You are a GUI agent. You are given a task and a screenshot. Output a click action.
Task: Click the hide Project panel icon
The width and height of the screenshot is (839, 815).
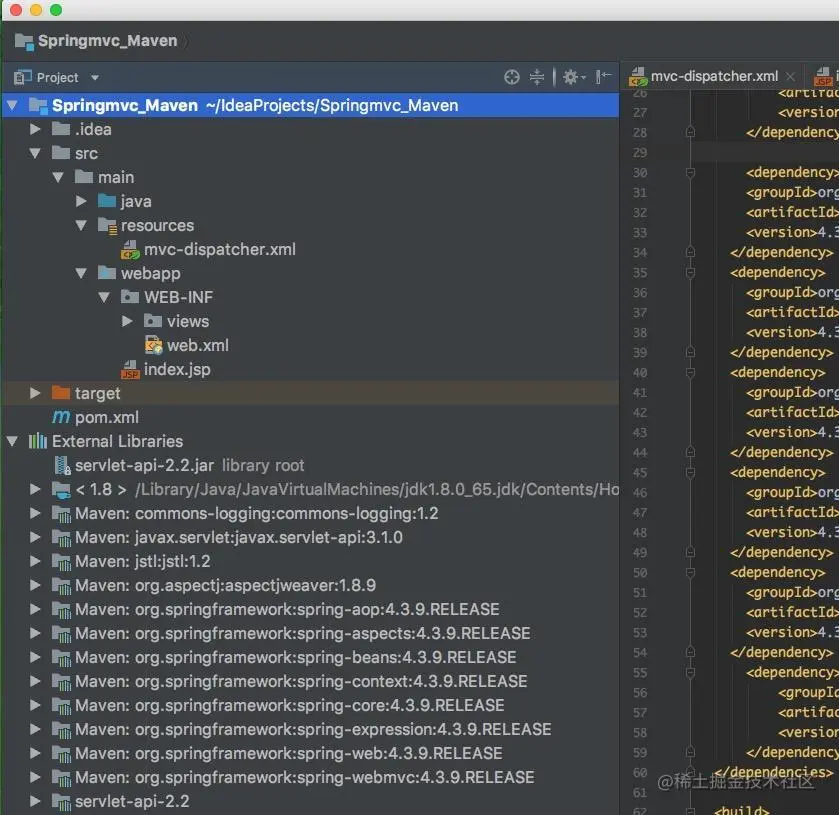pyautogui.click(x=604, y=77)
